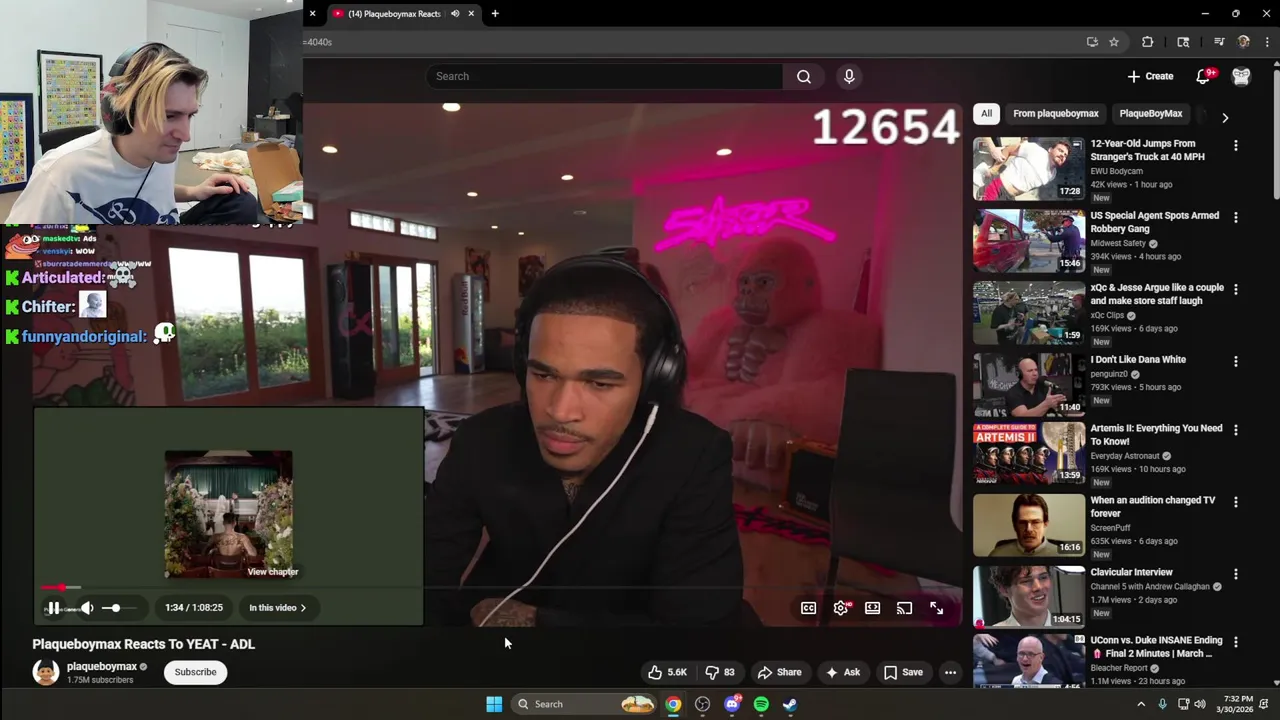Open more actions ellipsis below video
This screenshot has height=720, width=1280.
pyautogui.click(x=951, y=673)
